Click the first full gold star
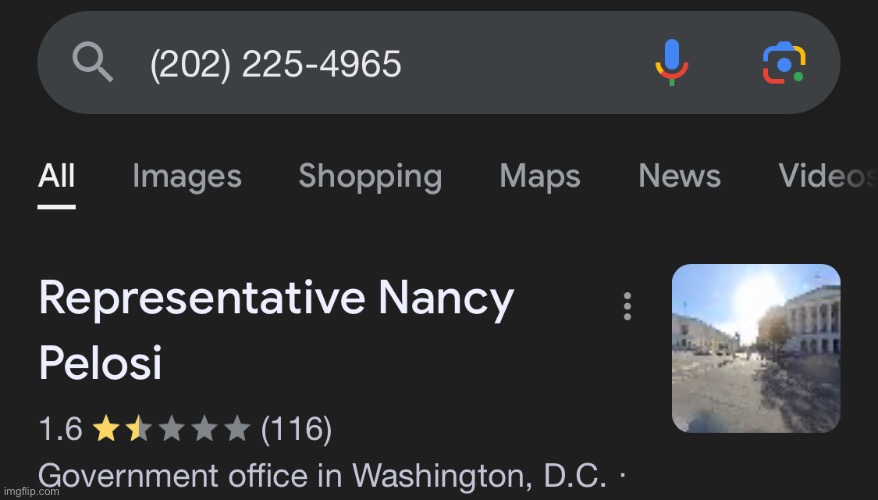 104,430
